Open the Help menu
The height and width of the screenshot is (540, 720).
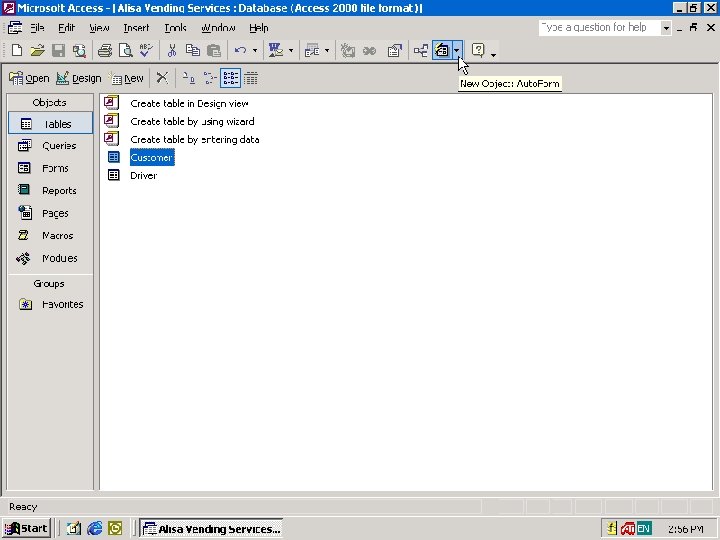click(x=259, y=28)
